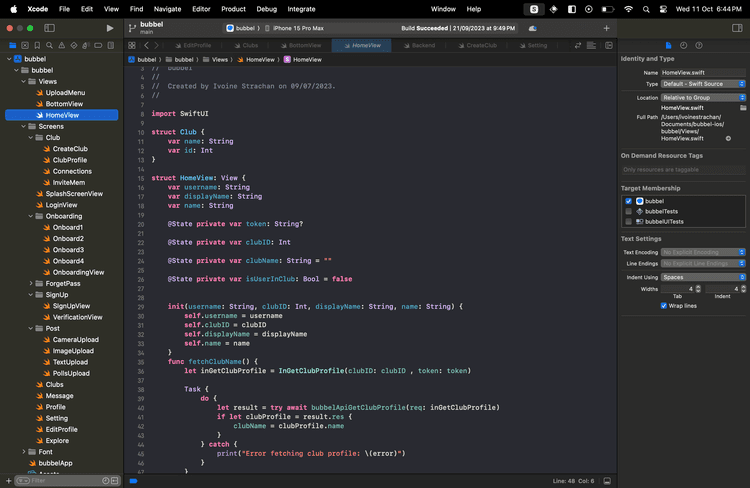This screenshot has width=750, height=488.
Task: Open the Navigate menu
Action: point(167,9)
